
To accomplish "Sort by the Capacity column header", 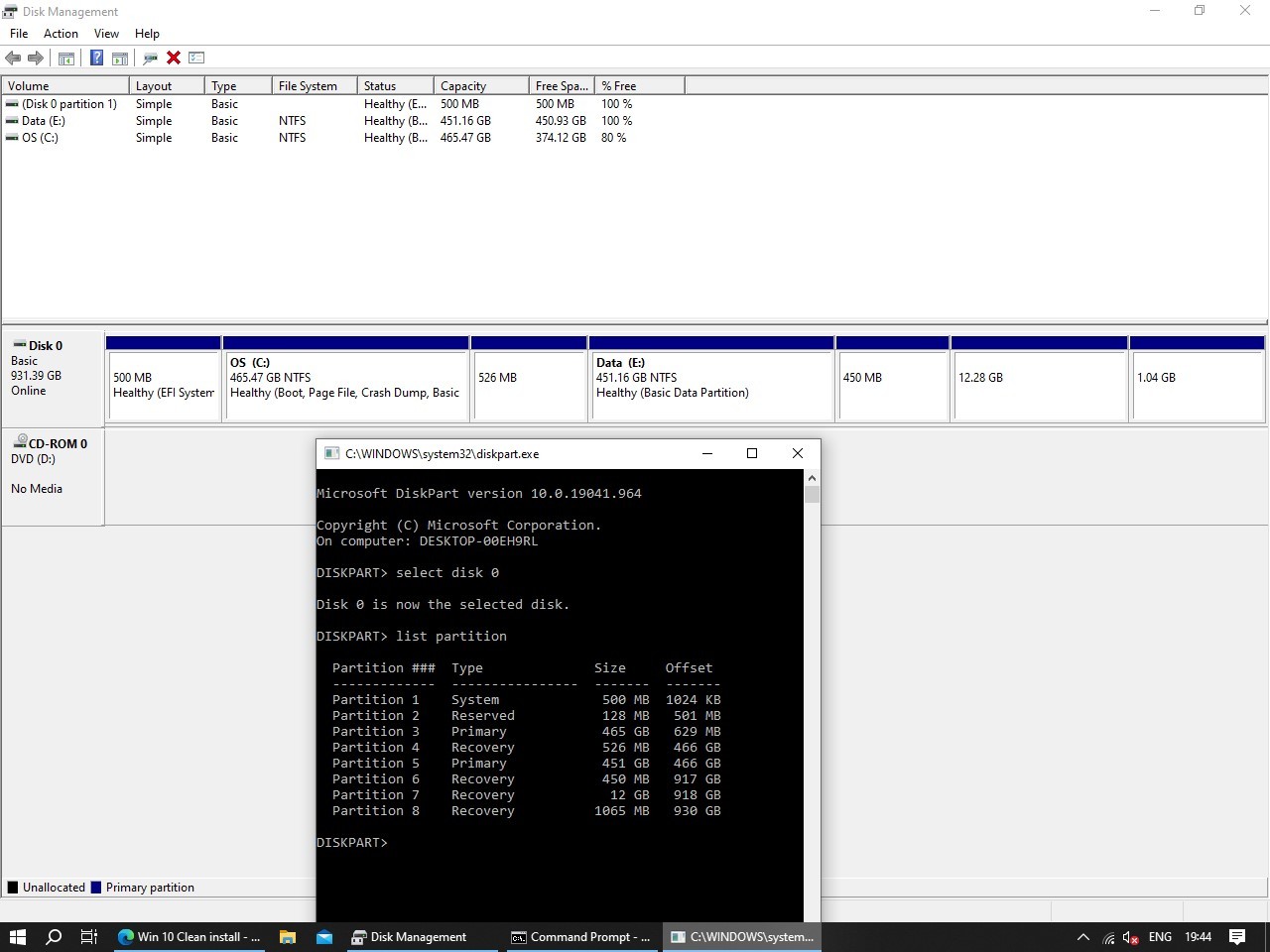I will point(481,86).
